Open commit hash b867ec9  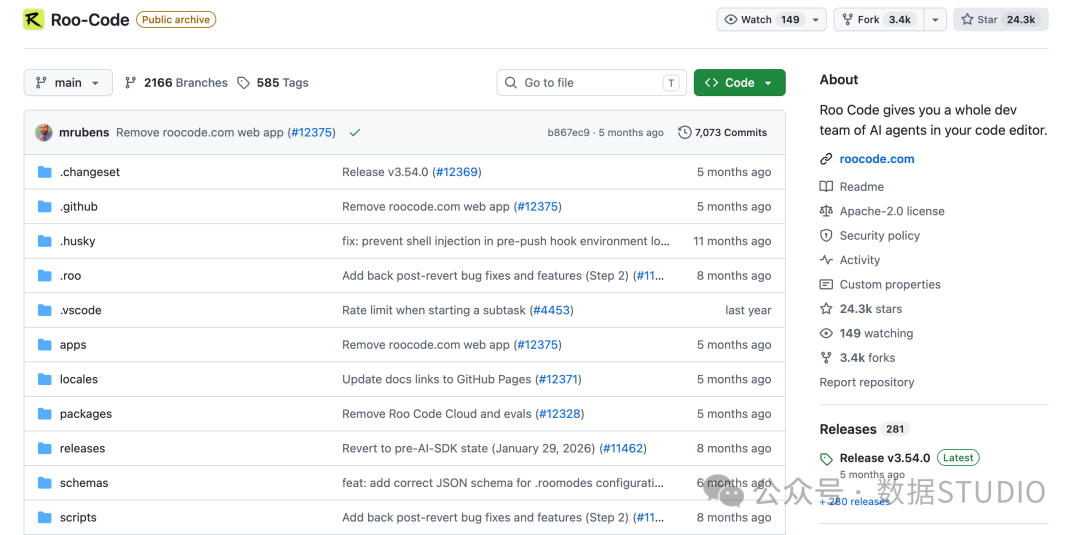tap(568, 132)
